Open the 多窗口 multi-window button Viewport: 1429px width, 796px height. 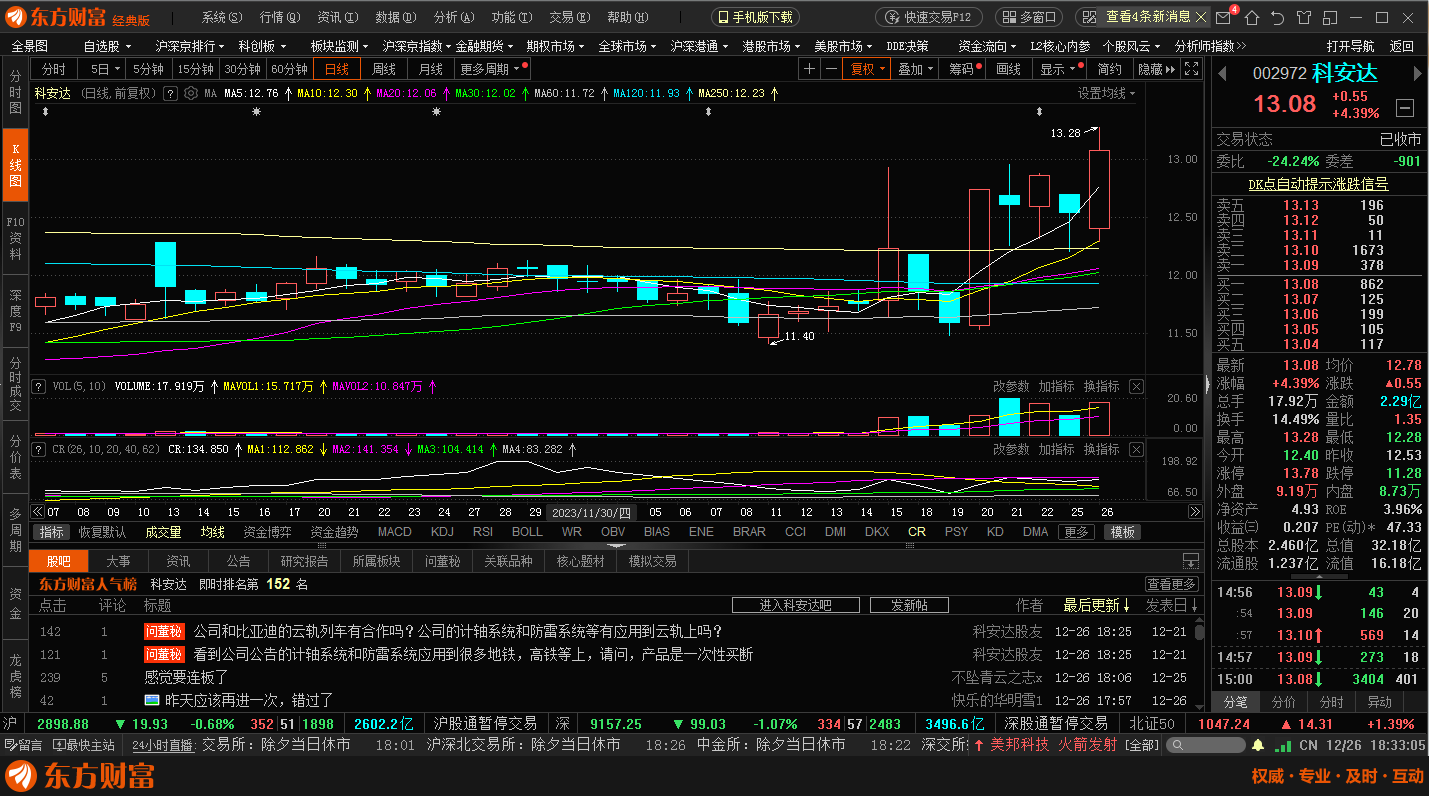click(x=1031, y=17)
